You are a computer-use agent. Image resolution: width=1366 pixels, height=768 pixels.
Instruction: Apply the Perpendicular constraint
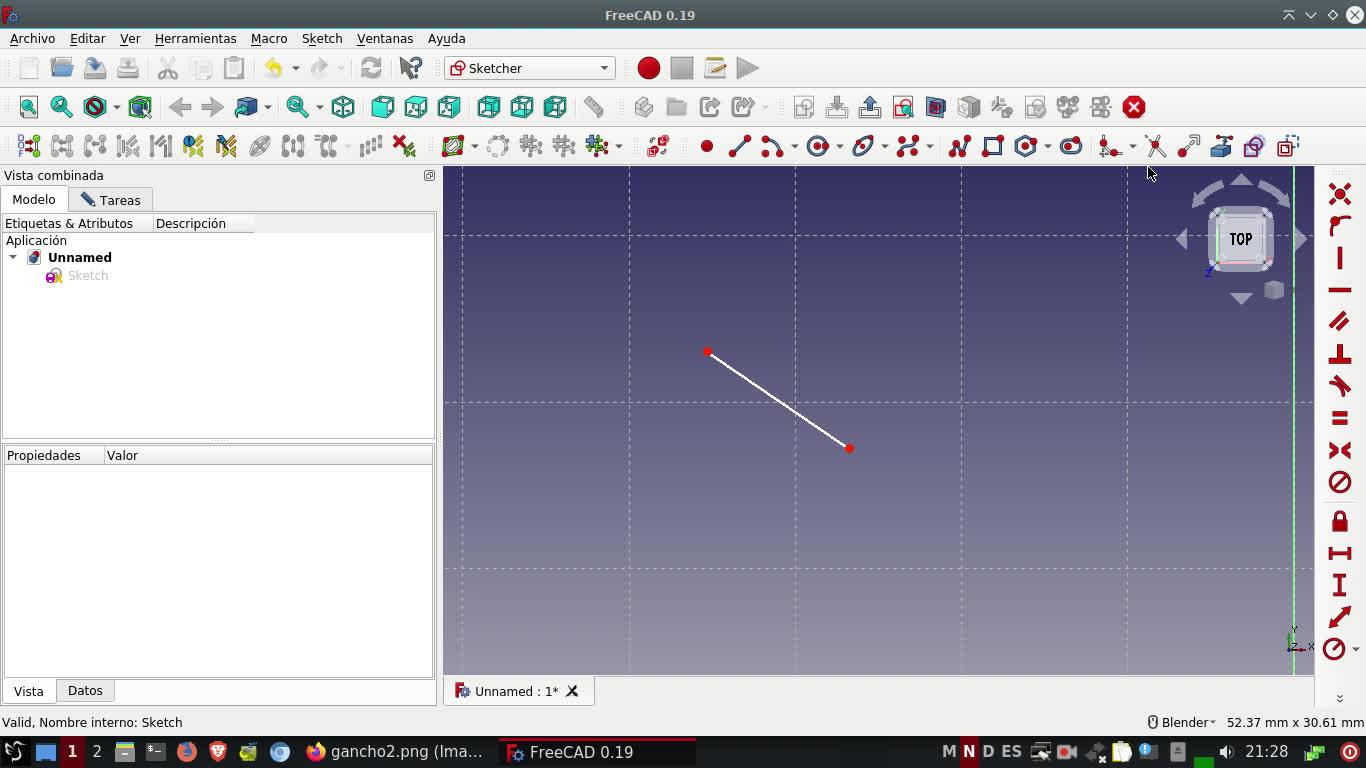pos(1339,354)
